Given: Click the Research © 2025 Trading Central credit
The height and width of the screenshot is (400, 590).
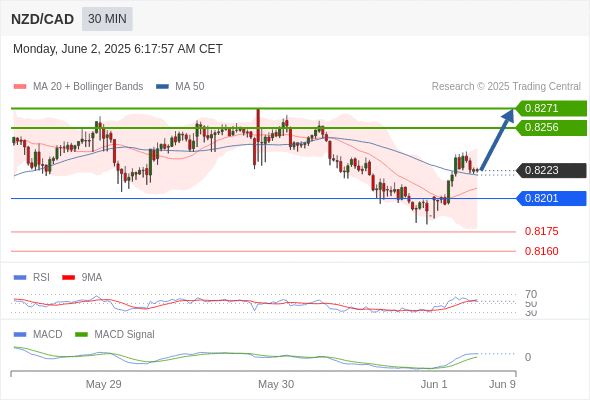Looking at the screenshot, I should (x=506, y=87).
